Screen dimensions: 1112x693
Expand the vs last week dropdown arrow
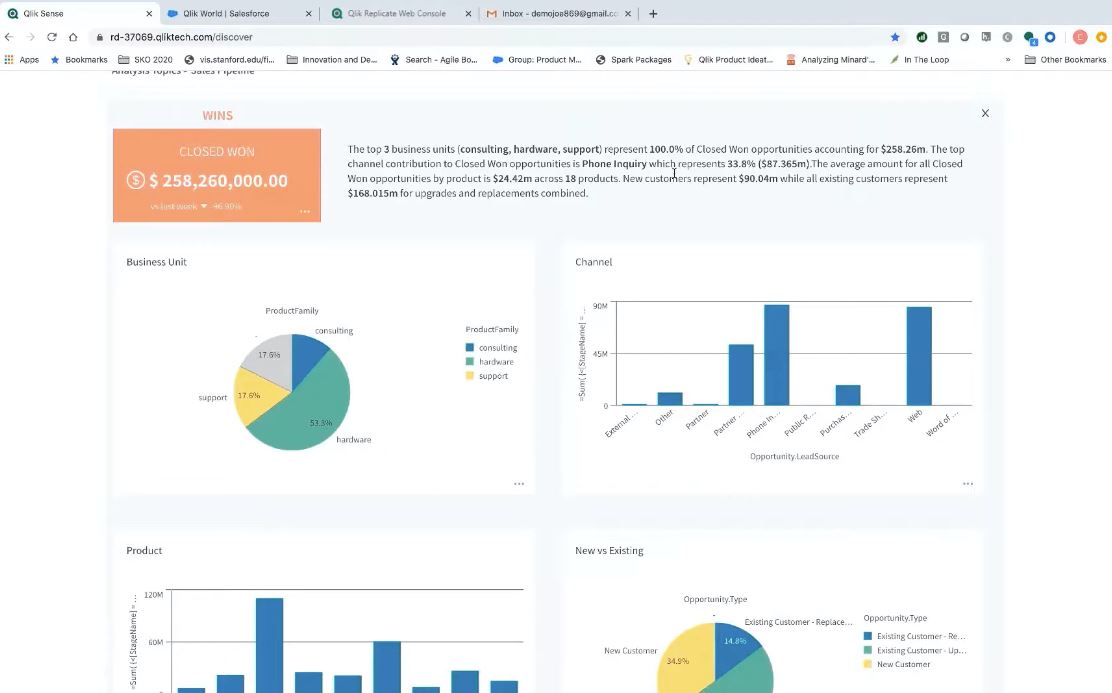click(204, 206)
